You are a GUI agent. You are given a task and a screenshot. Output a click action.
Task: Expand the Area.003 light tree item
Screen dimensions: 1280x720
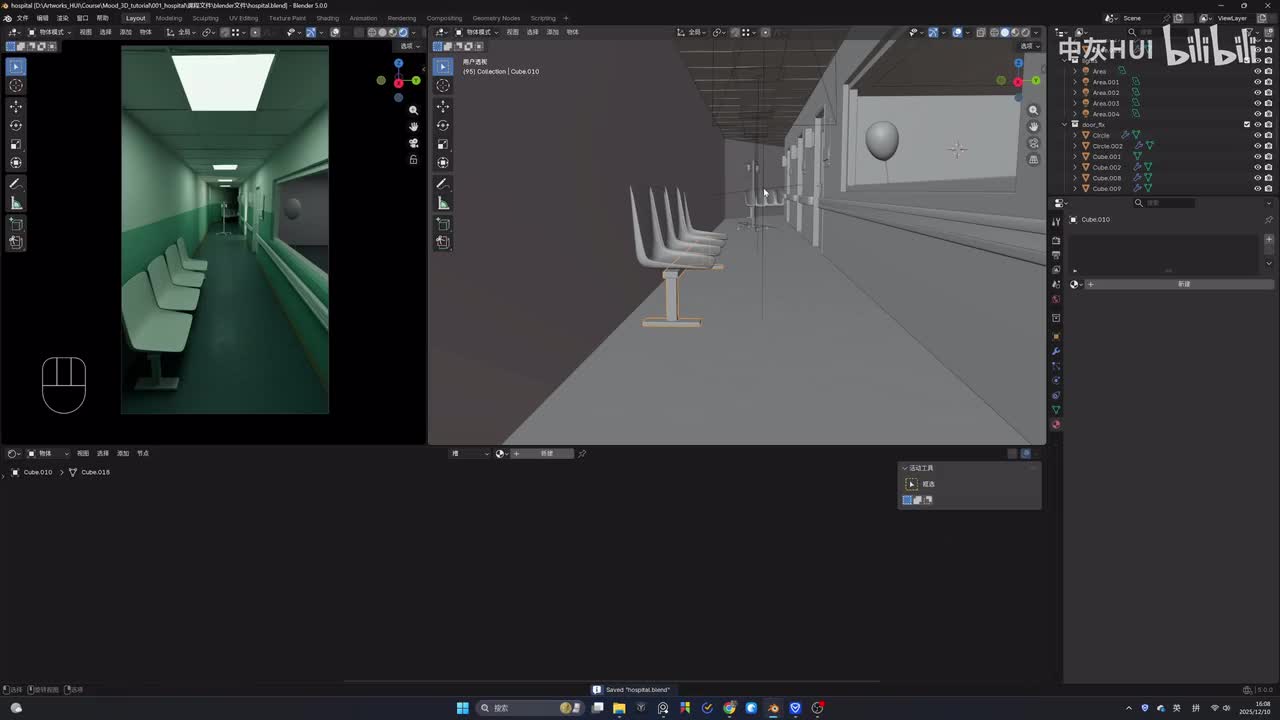[x=1075, y=103]
